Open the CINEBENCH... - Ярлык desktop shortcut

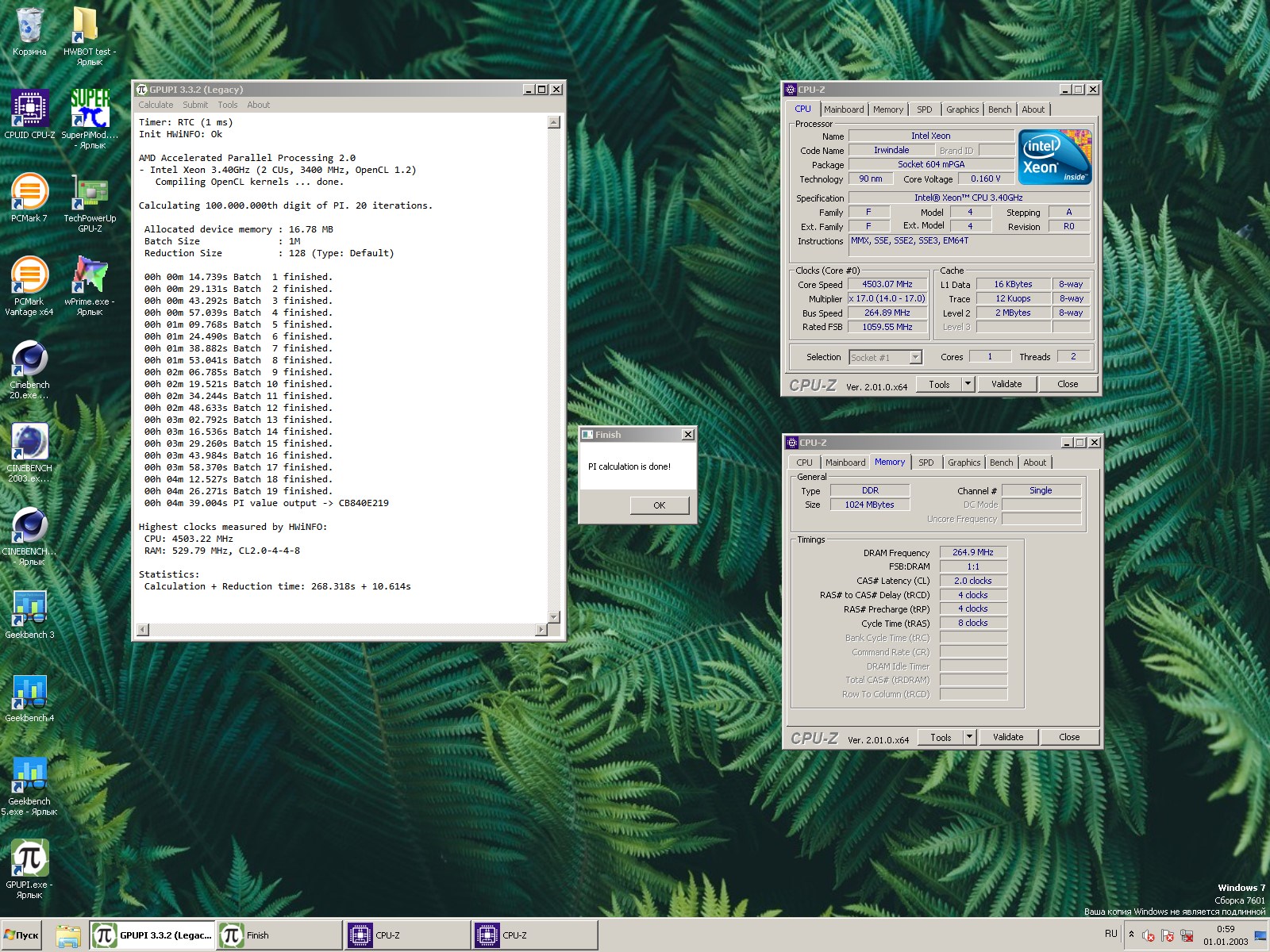coord(29,536)
